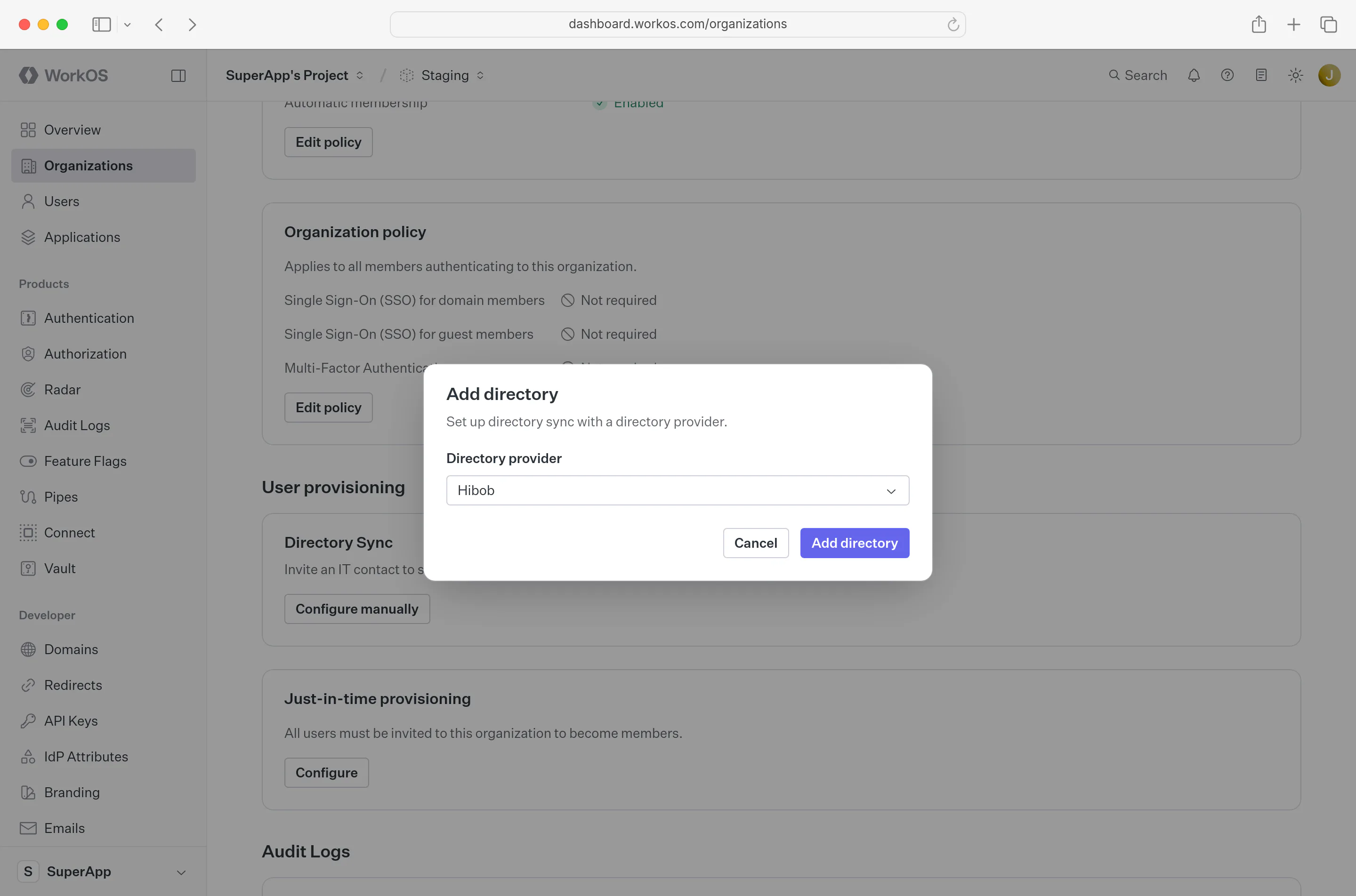Click 'Directory Sync' heading text
This screenshot has height=896, width=1356.
[339, 542]
